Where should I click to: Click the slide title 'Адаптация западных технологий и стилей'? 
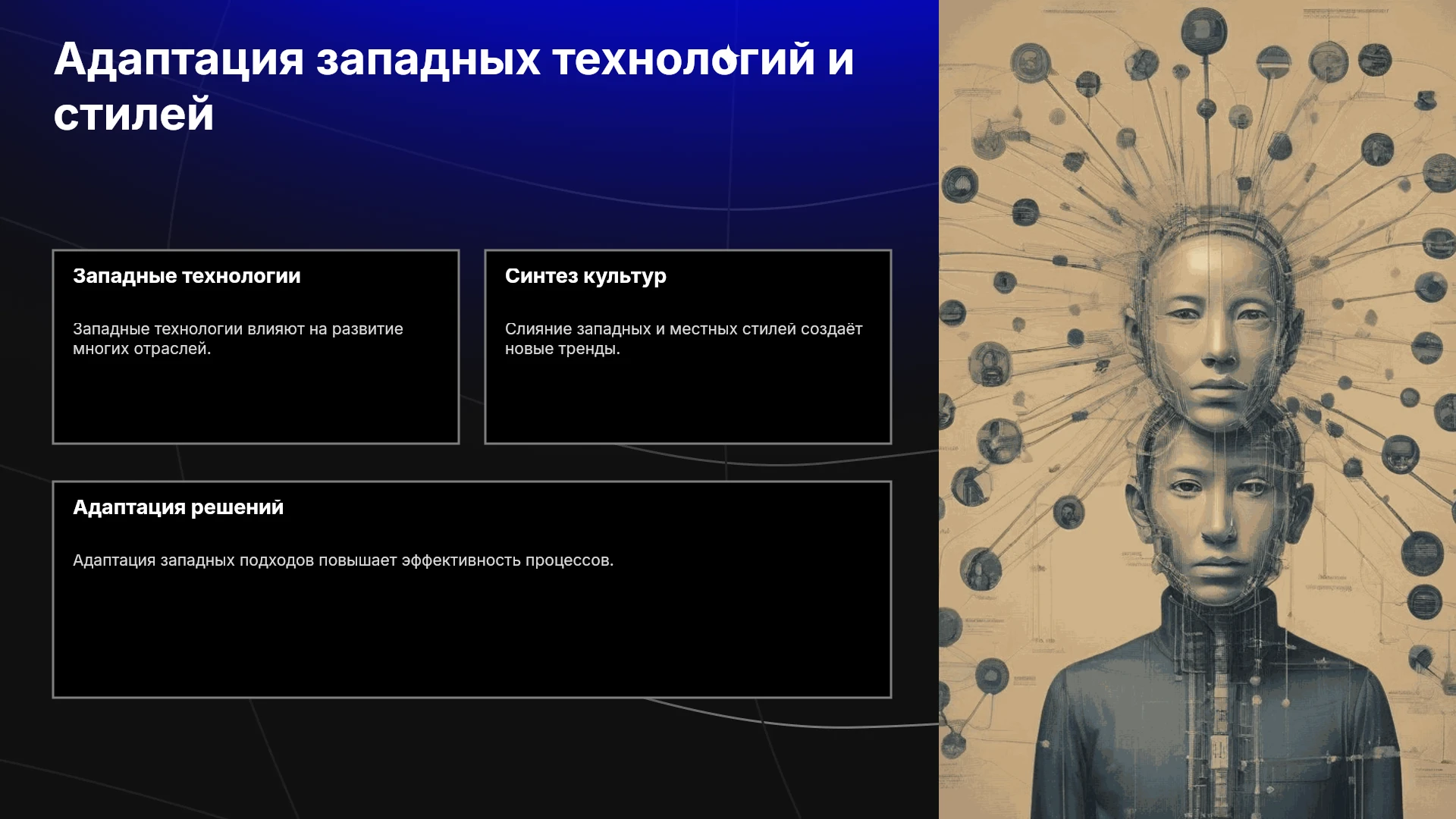[x=453, y=86]
